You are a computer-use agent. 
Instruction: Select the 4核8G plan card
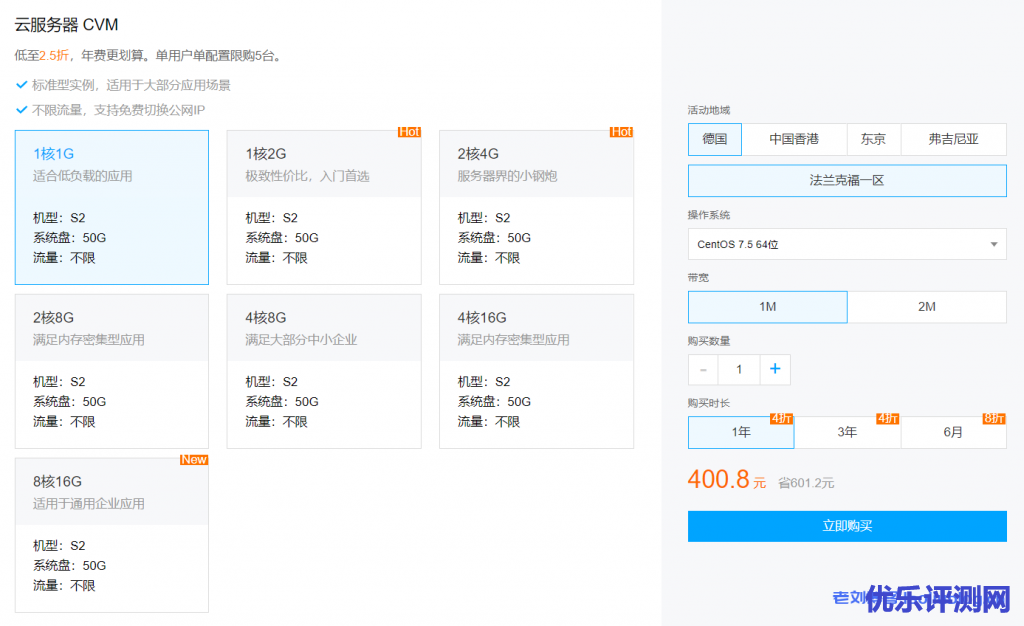pyautogui.click(x=324, y=371)
